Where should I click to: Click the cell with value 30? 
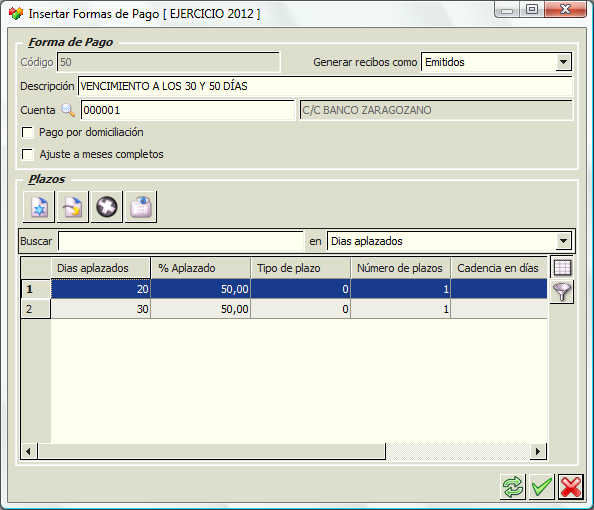coord(101,309)
